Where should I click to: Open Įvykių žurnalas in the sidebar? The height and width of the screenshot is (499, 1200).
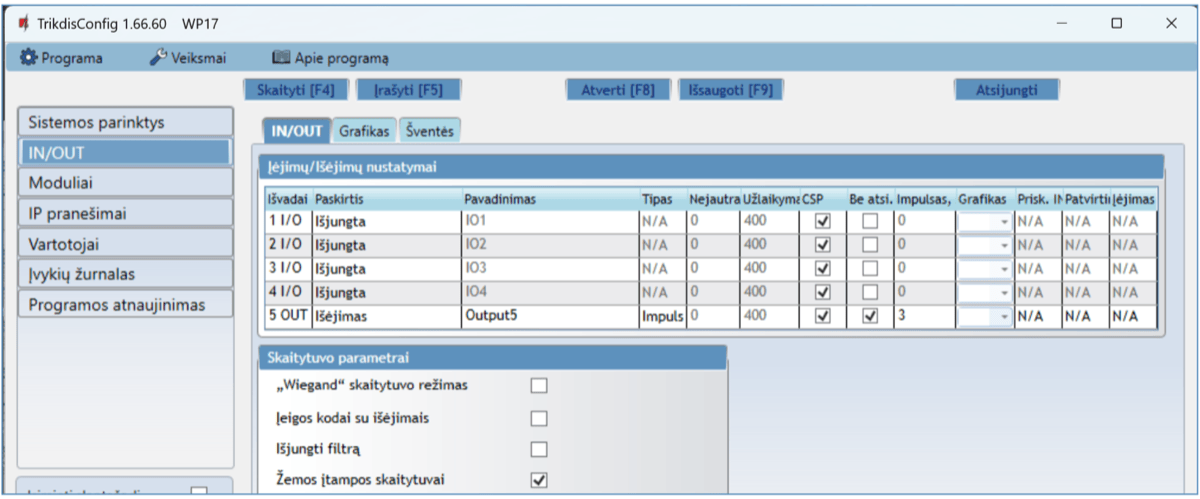[x=125, y=273]
